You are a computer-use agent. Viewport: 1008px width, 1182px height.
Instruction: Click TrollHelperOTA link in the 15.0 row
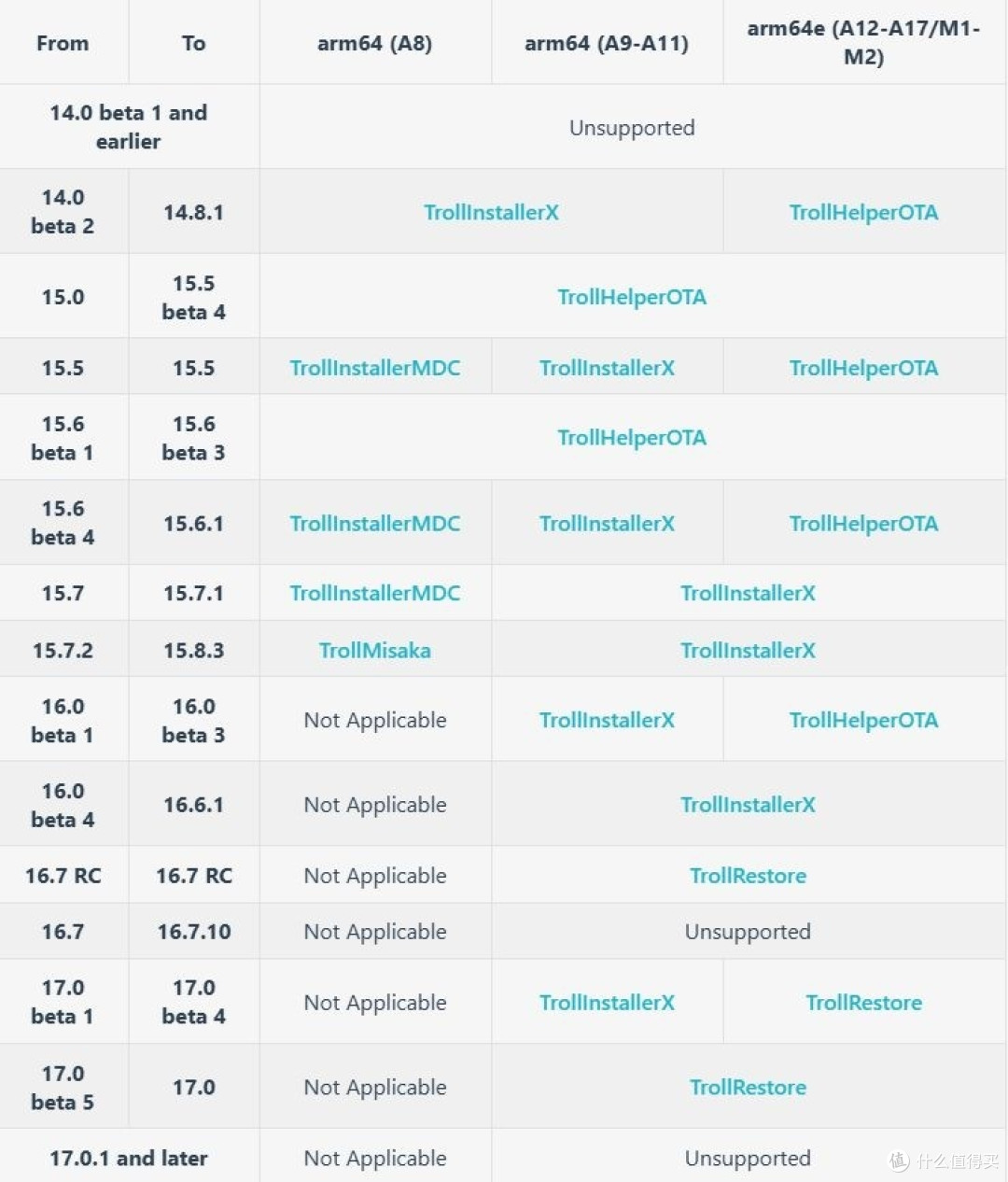(x=632, y=297)
